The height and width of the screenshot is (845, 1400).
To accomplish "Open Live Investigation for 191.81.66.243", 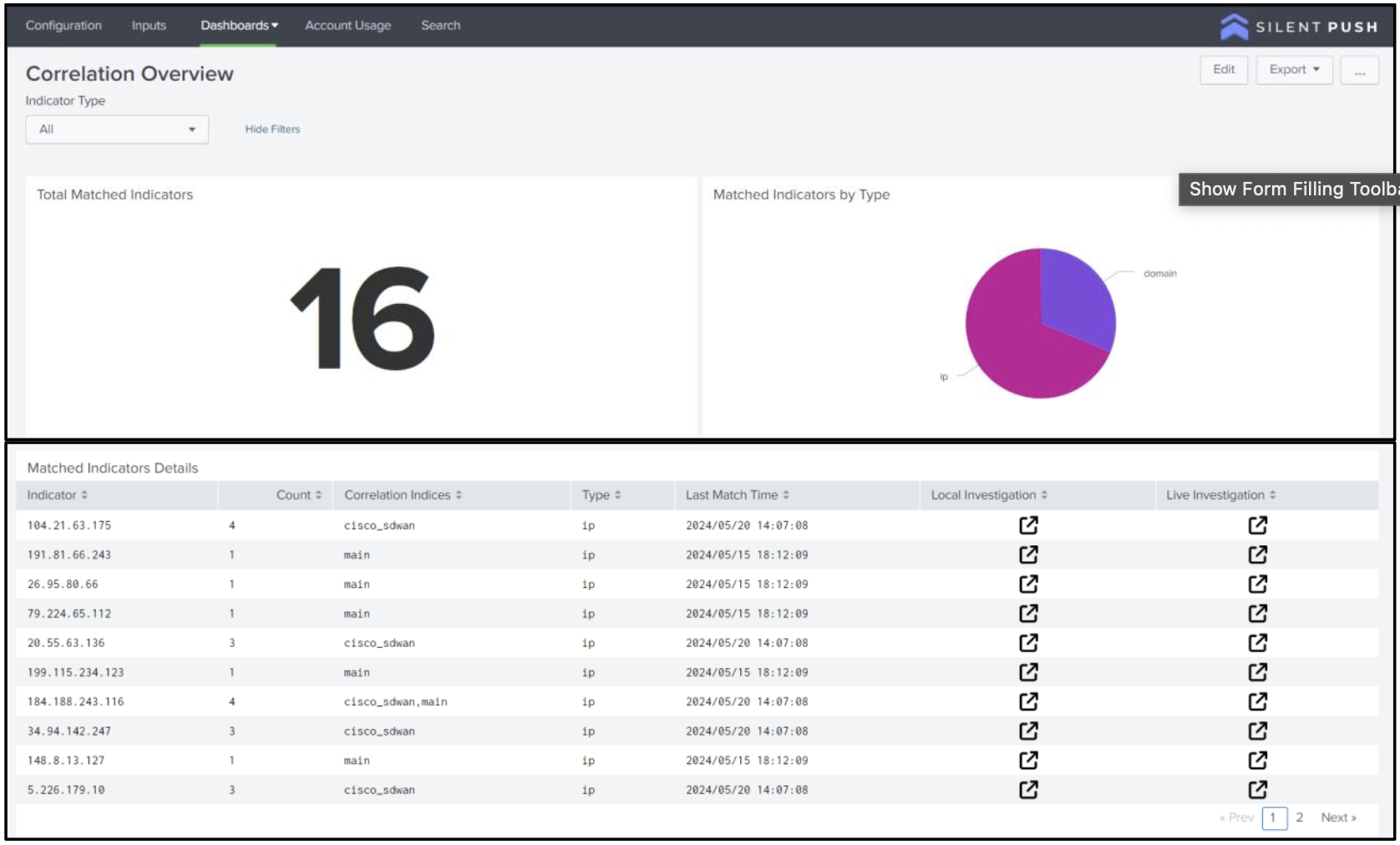I will [x=1257, y=554].
